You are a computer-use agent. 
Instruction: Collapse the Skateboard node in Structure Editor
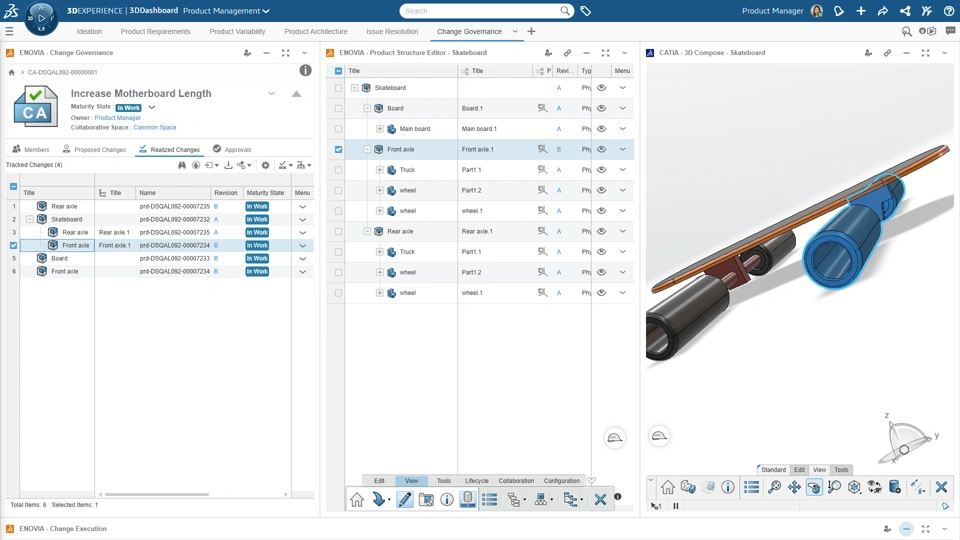pos(354,88)
